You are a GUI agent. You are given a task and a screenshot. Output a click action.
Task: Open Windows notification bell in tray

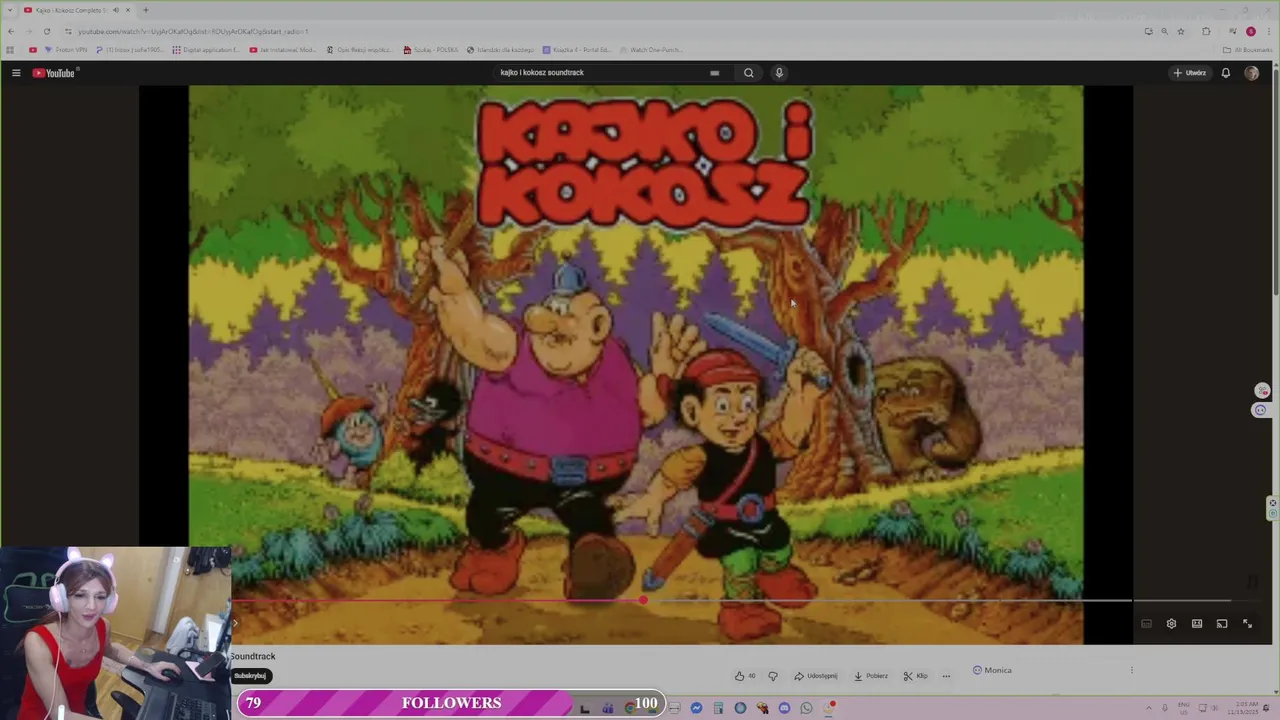pyautogui.click(x=1268, y=708)
